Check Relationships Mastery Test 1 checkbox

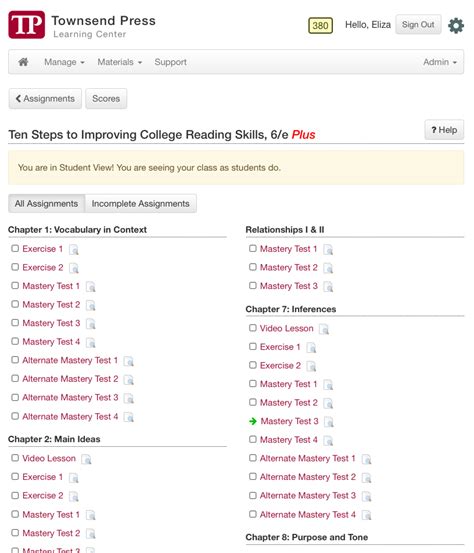253,248
